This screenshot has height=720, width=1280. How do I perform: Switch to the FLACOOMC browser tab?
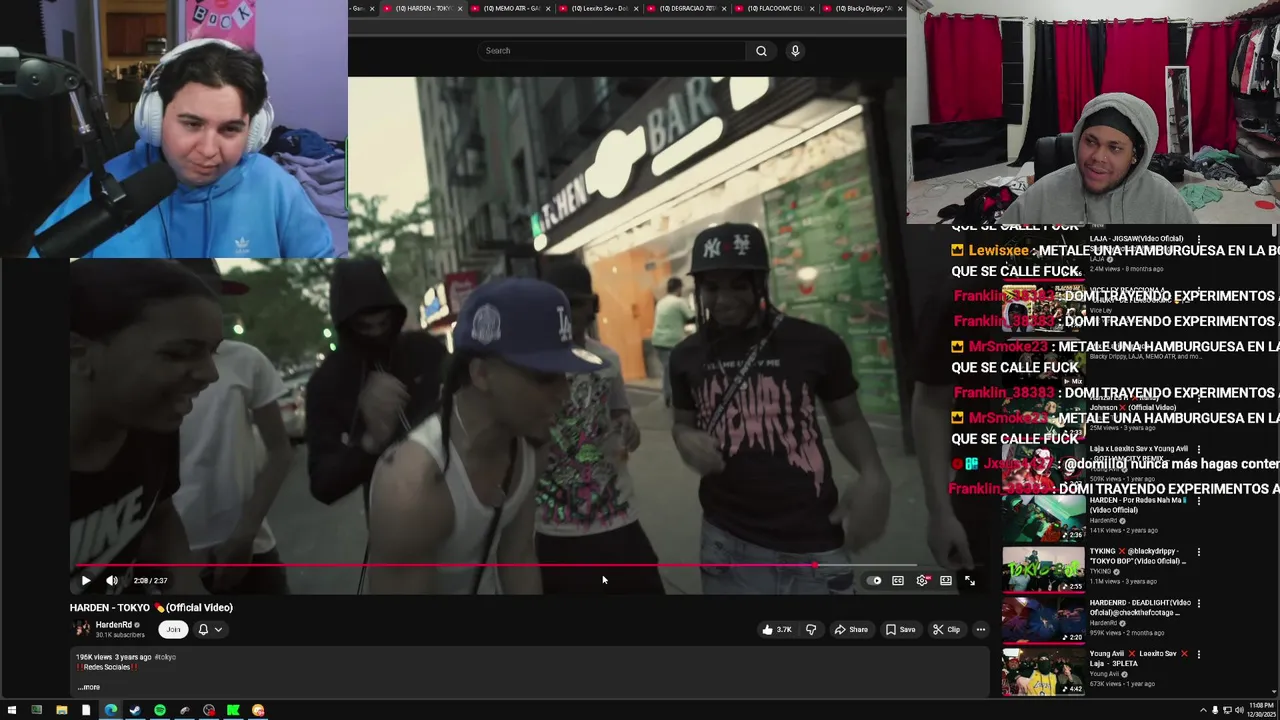(x=775, y=8)
